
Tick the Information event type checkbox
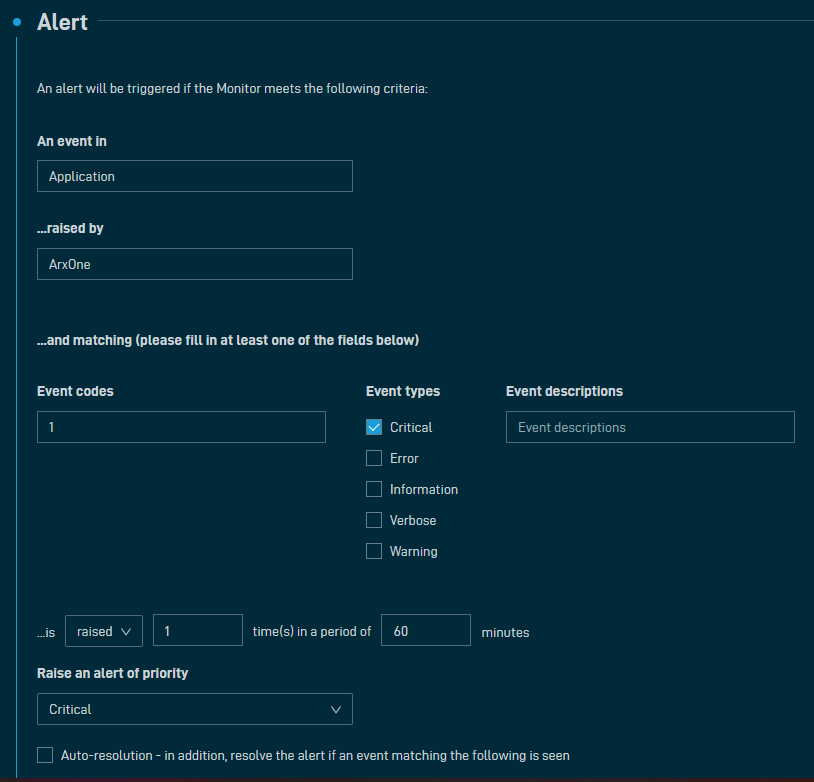click(x=374, y=489)
